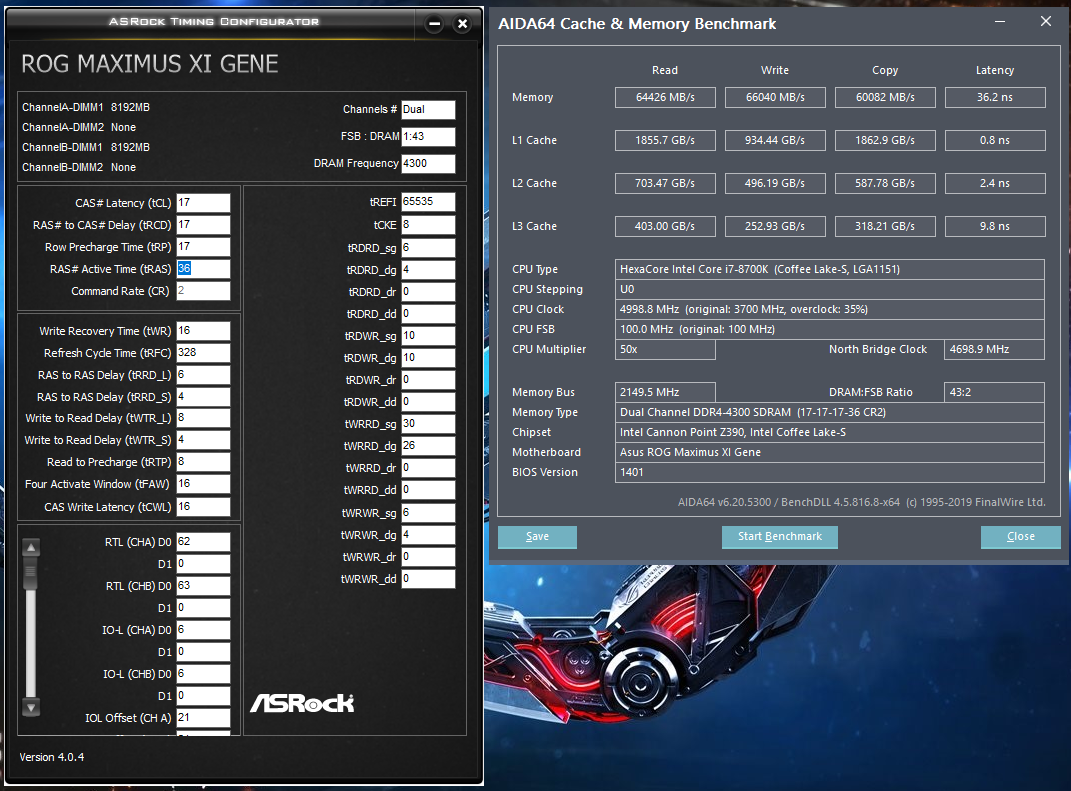Click the Memory Copy result 60082 MB/s

pos(885,97)
